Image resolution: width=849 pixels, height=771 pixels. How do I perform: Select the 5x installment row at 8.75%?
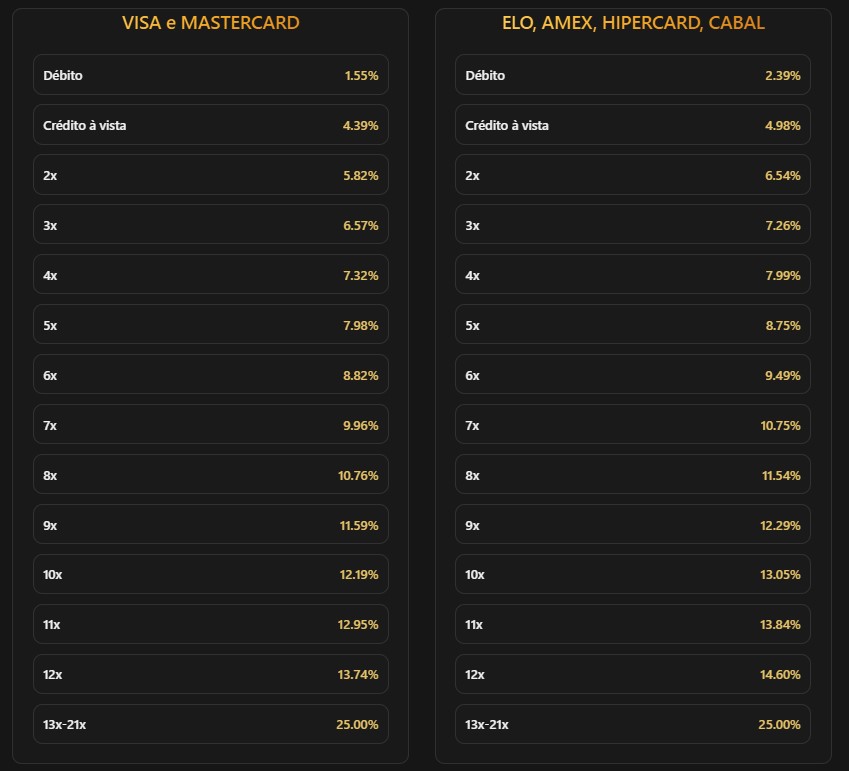(633, 325)
